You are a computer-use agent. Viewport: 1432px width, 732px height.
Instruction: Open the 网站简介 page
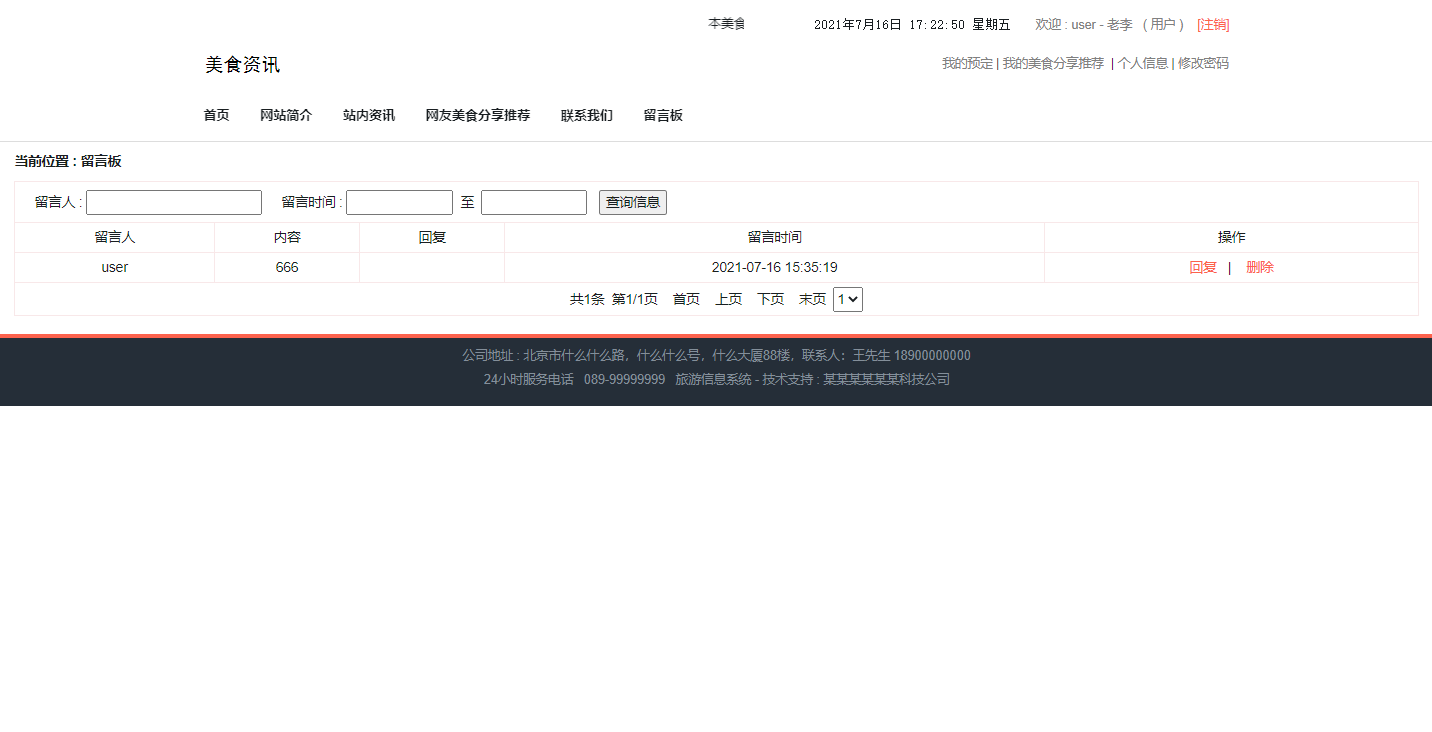coord(286,115)
